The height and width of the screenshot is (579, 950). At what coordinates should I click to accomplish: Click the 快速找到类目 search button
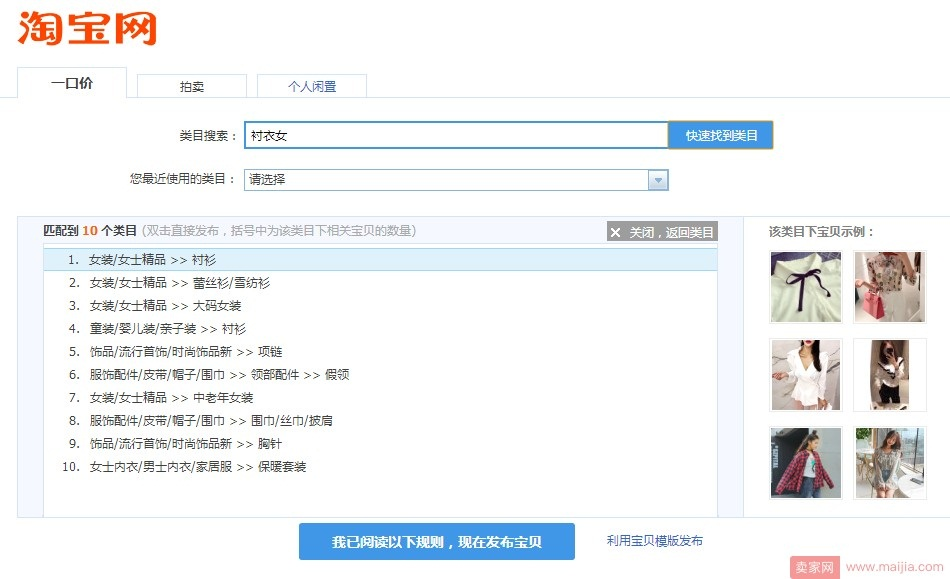pos(720,135)
